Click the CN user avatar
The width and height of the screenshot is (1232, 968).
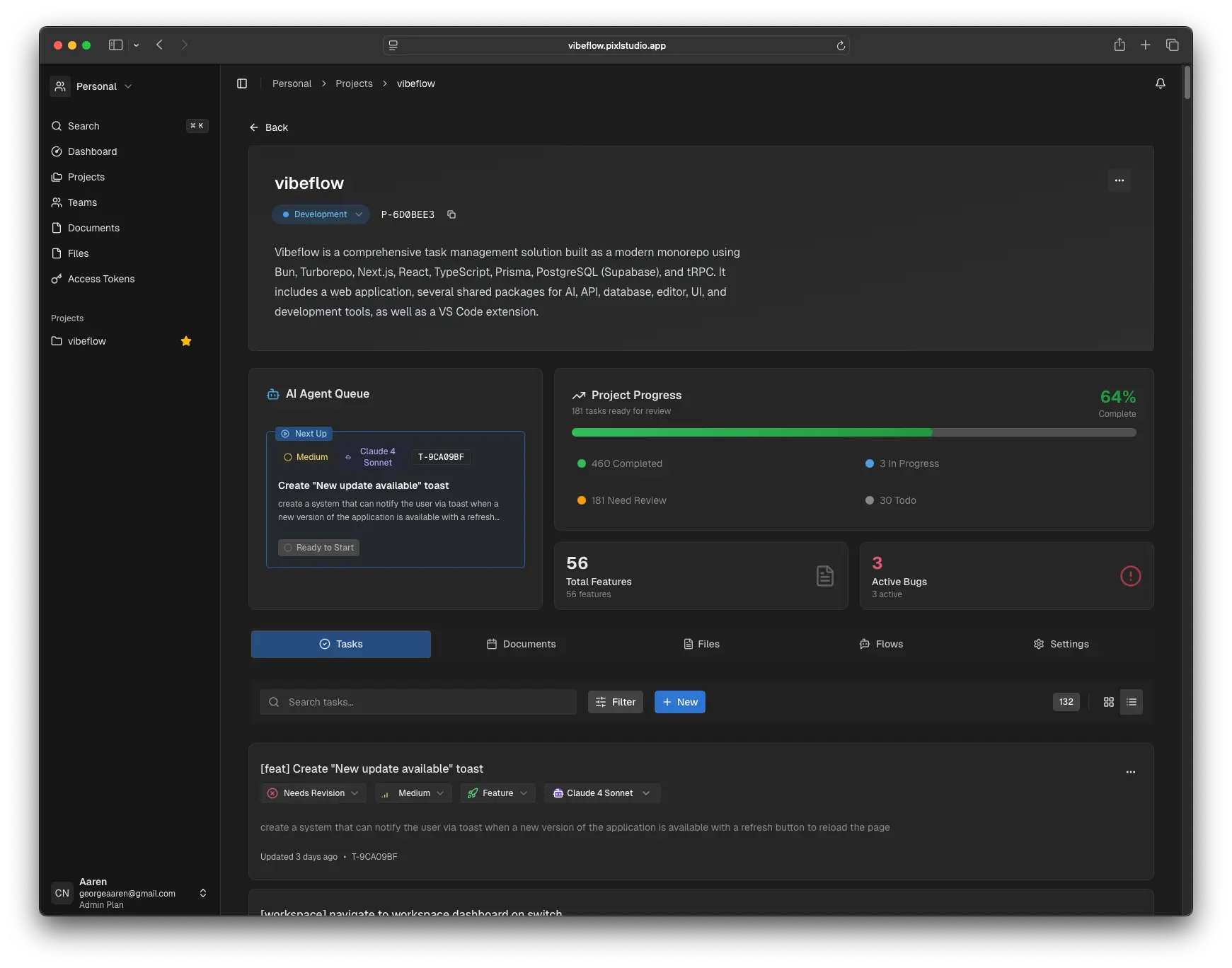(x=62, y=893)
